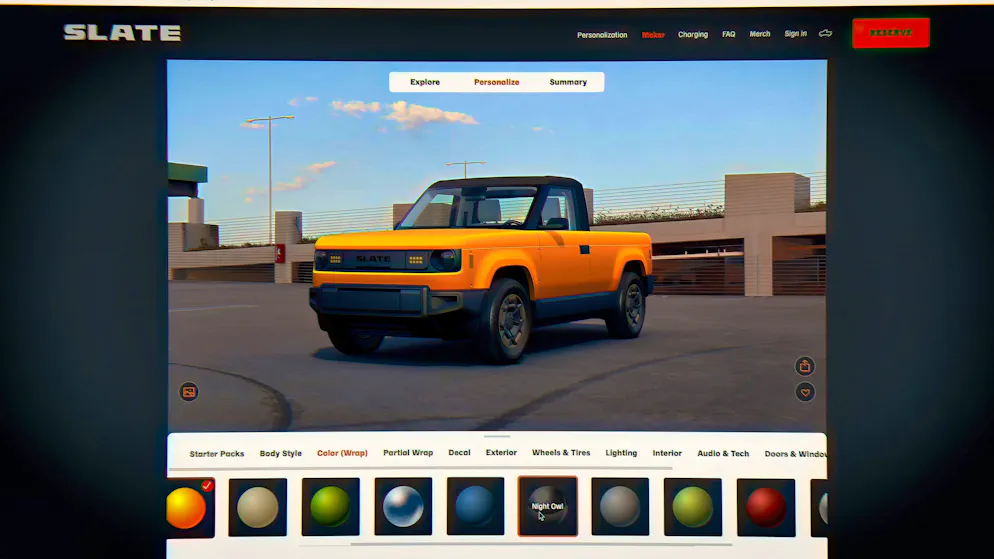Open Personalization in top navigation
994x559 pixels.
pos(602,35)
